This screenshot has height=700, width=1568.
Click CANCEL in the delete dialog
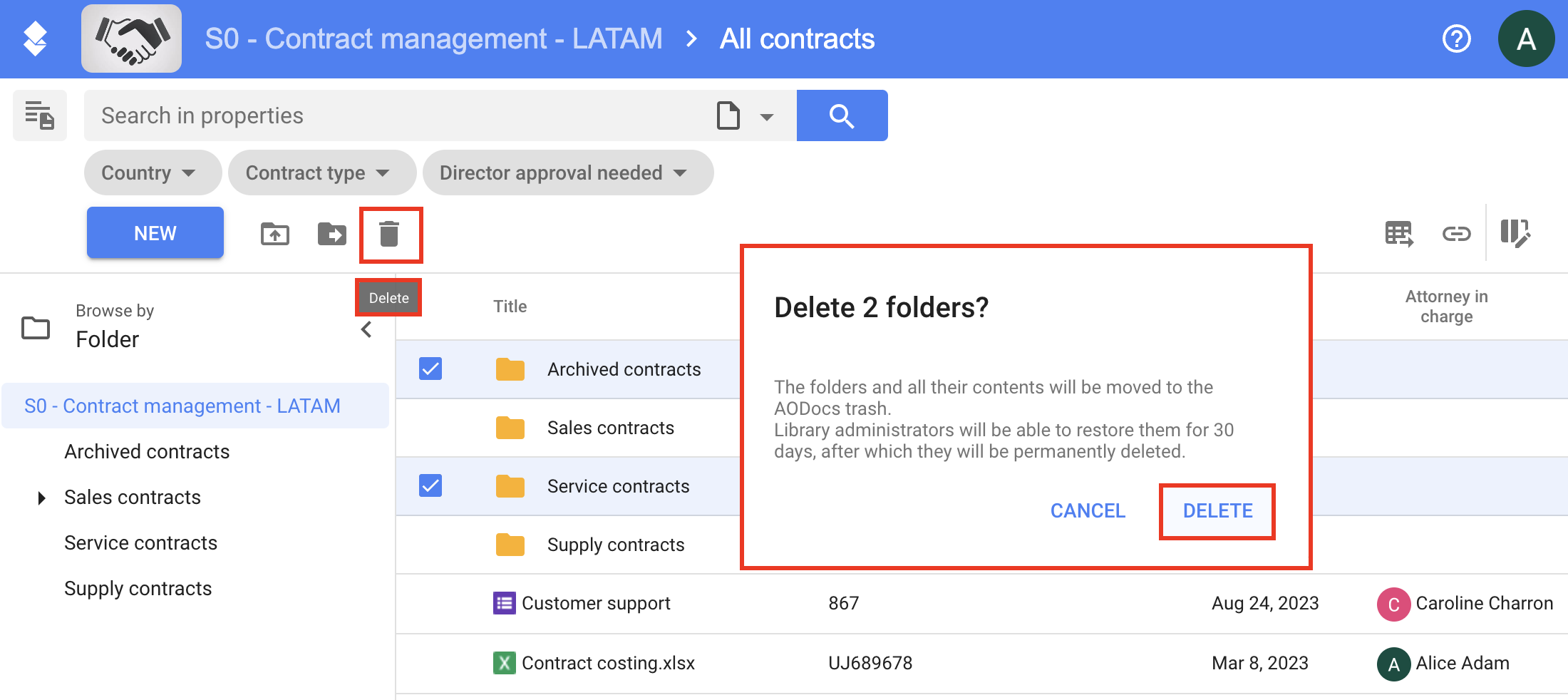pos(1088,511)
